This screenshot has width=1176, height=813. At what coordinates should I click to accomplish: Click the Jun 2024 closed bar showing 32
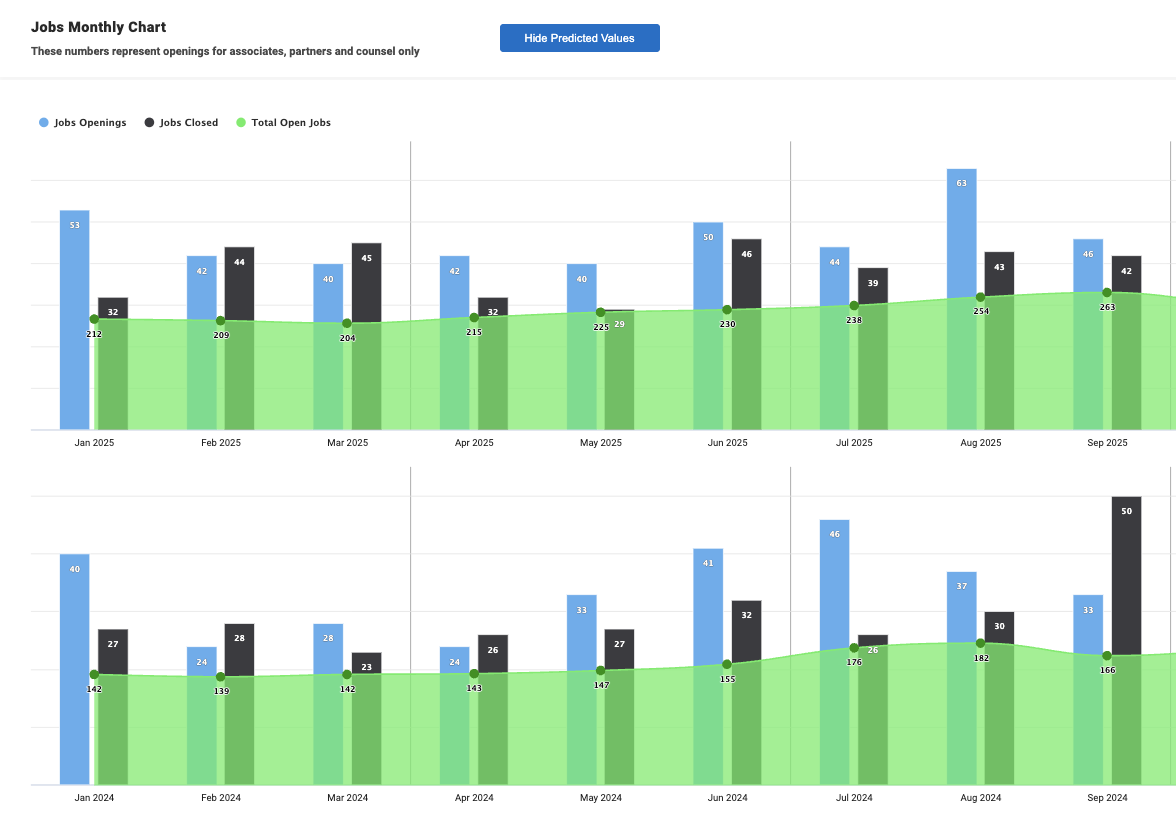coord(746,628)
